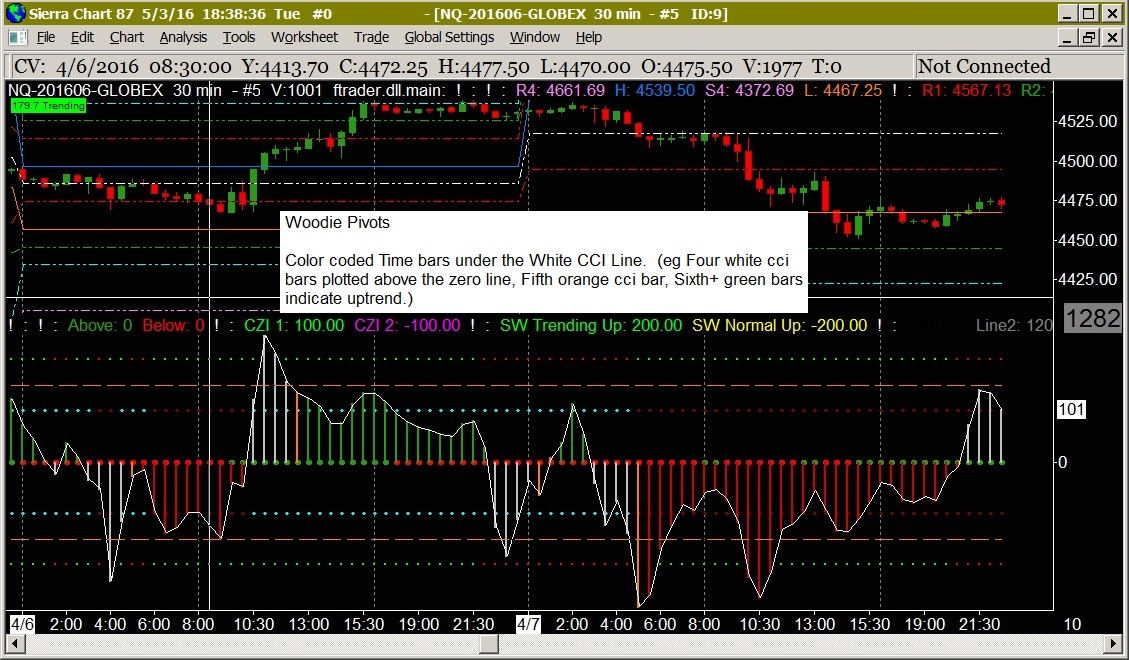Click the 'Not Connected' status text
The image size is (1129, 660).
click(x=984, y=67)
